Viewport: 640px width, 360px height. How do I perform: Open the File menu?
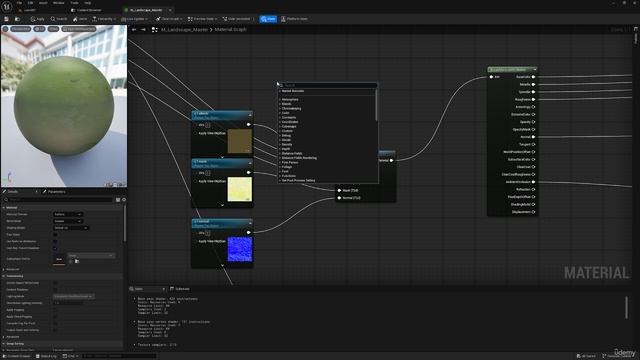coord(19,3)
